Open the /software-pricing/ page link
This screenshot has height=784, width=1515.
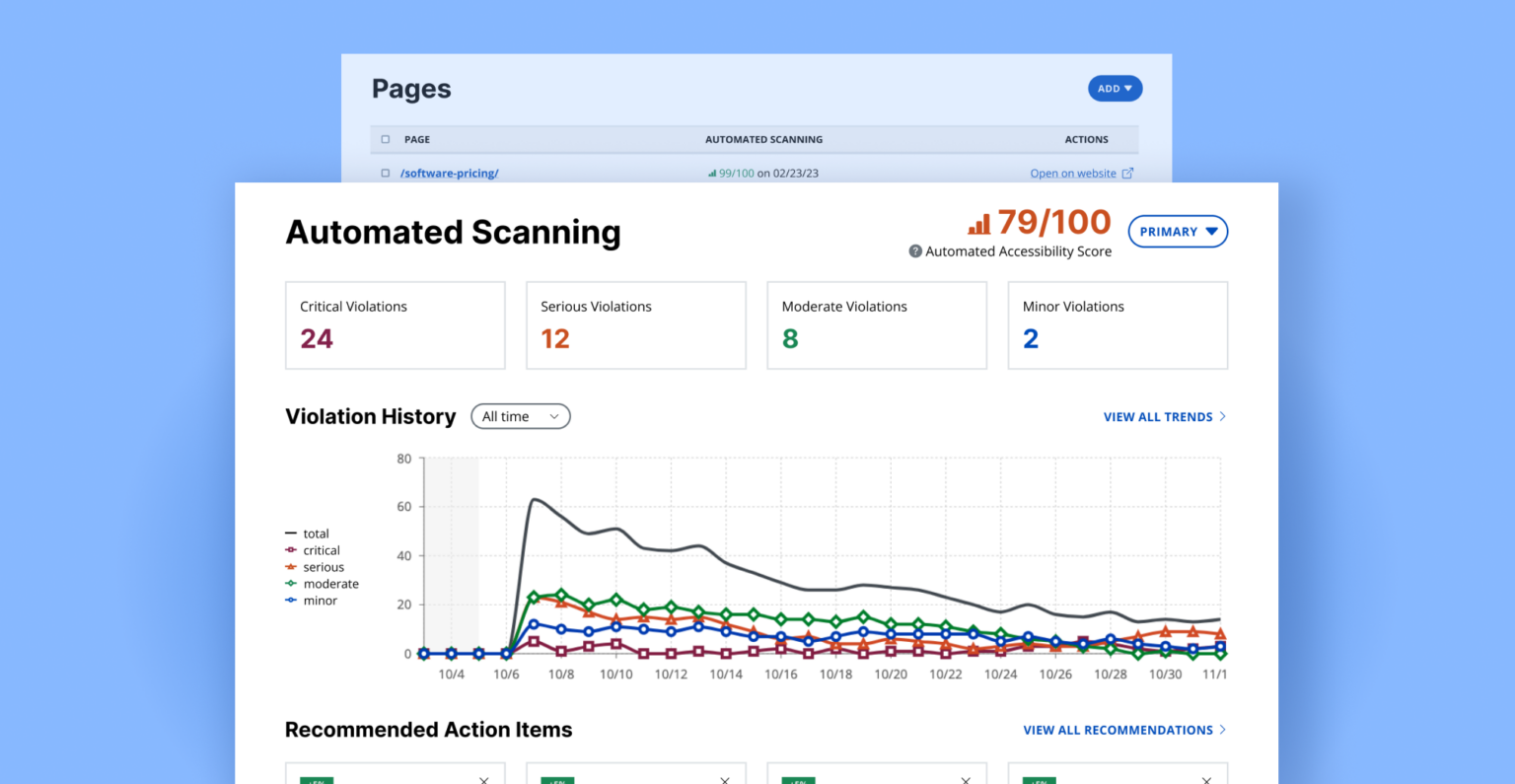[x=450, y=173]
